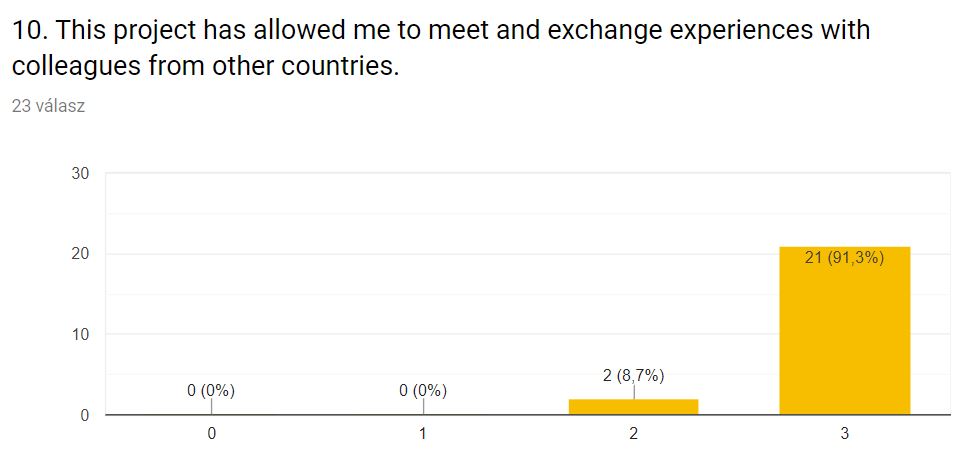Click the '23 válasz' response count text
The image size is (973, 458).
pos(48,106)
